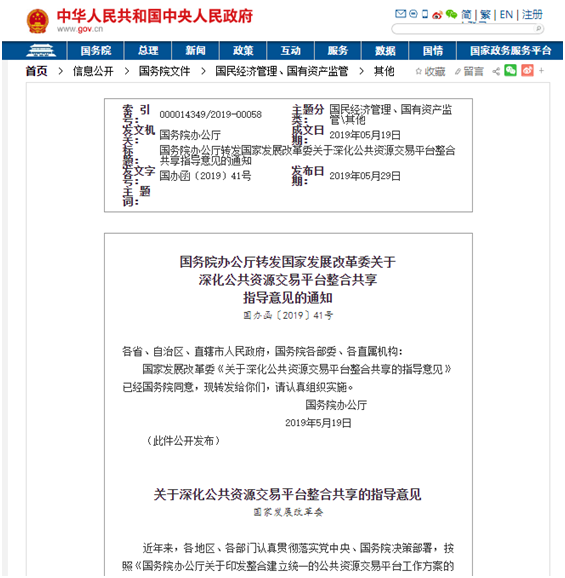
Task: Go to 信息公开 breadcrumb
Action: [93, 71]
